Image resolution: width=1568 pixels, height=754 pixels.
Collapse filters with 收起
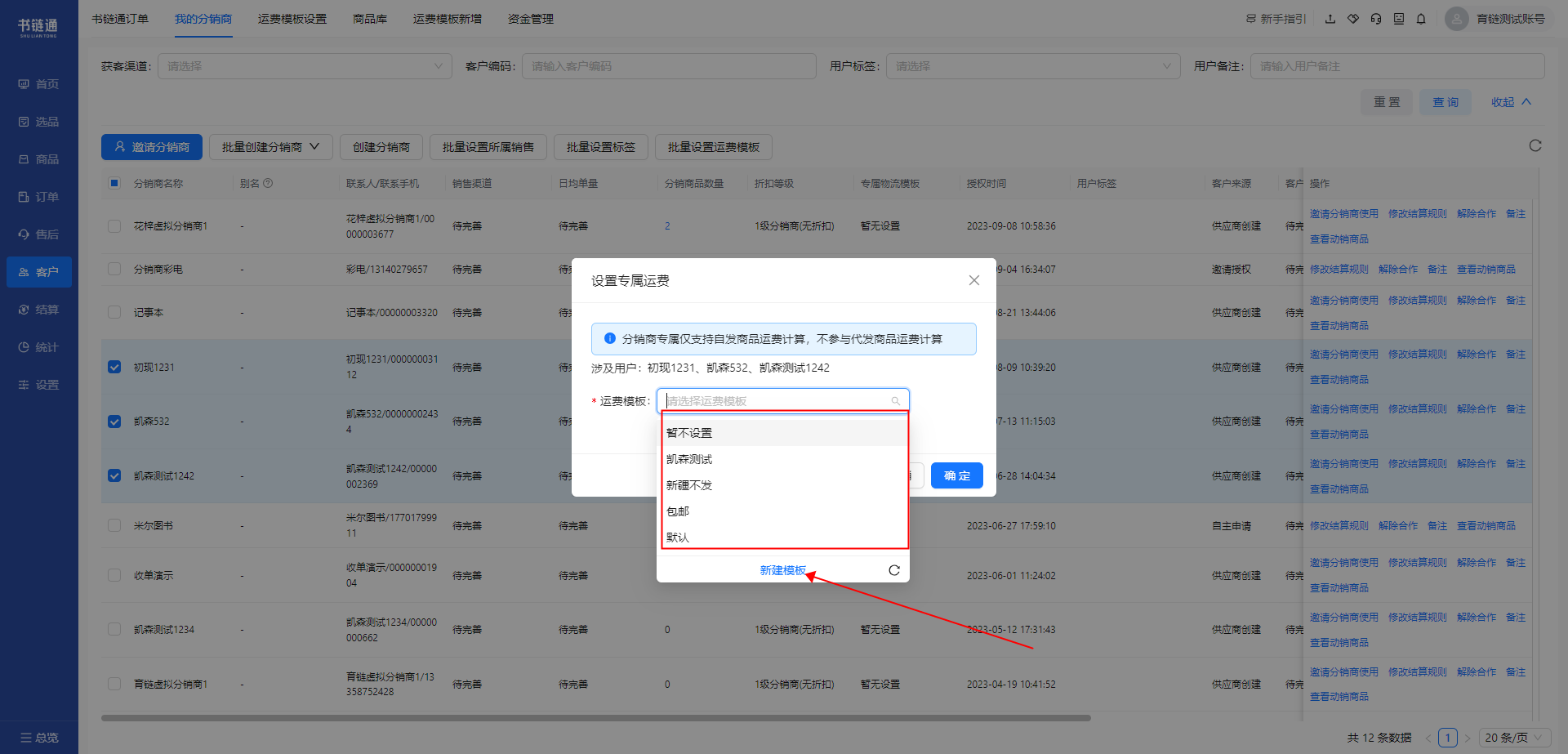(x=1511, y=102)
